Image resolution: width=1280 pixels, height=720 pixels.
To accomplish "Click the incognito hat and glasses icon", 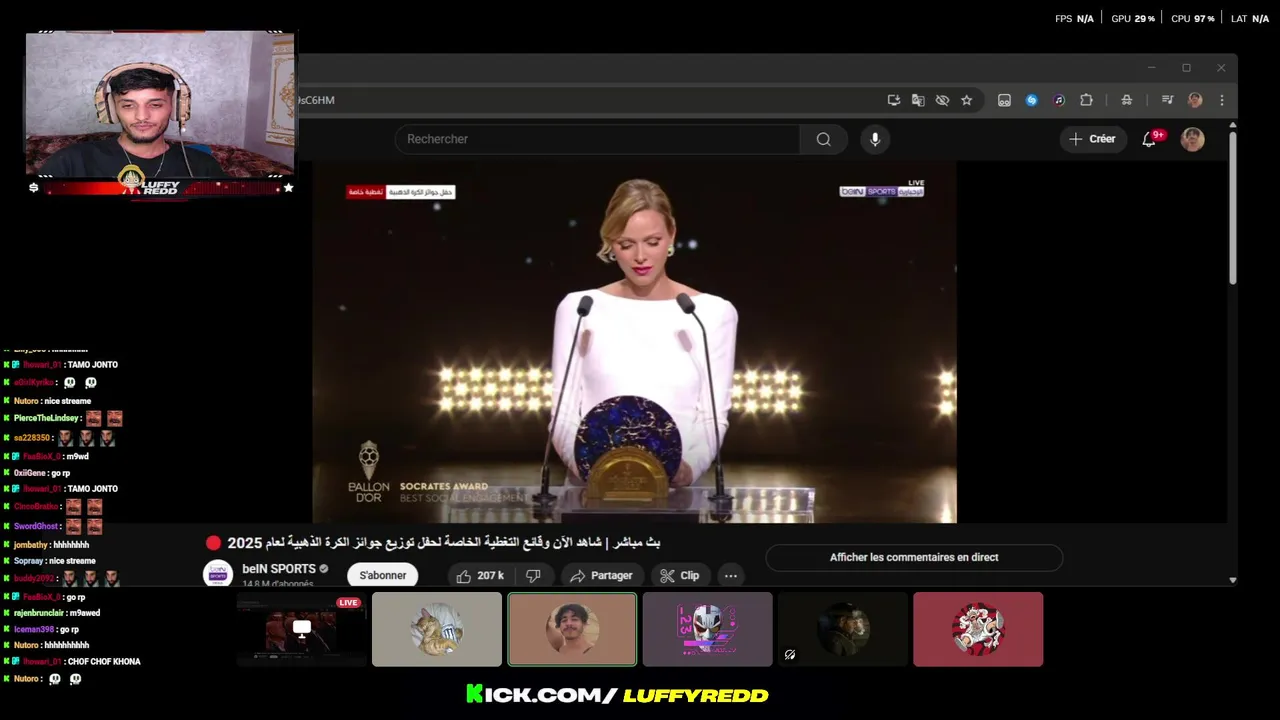I will pyautogui.click(x=1126, y=100).
